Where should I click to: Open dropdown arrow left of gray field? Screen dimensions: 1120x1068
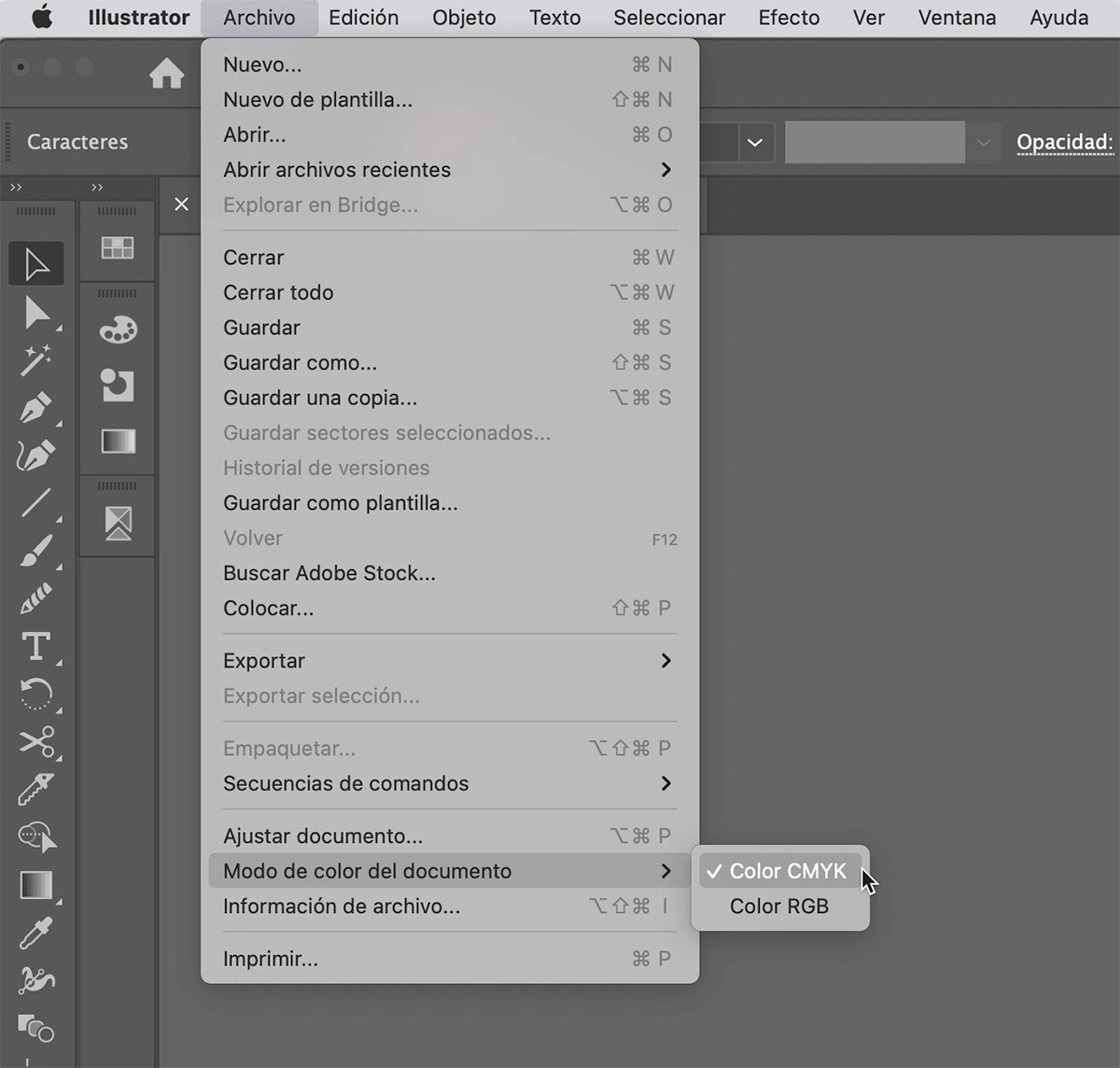pos(755,143)
